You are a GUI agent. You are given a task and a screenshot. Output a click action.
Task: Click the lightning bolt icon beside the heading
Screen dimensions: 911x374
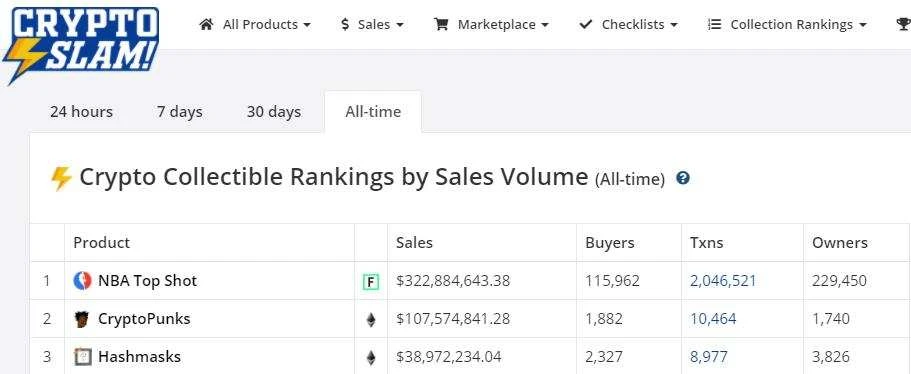(61, 178)
